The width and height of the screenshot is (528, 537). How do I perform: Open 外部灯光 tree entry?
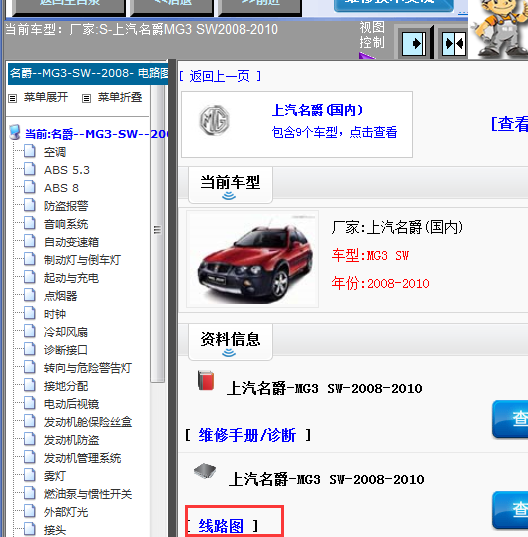tap(66, 512)
